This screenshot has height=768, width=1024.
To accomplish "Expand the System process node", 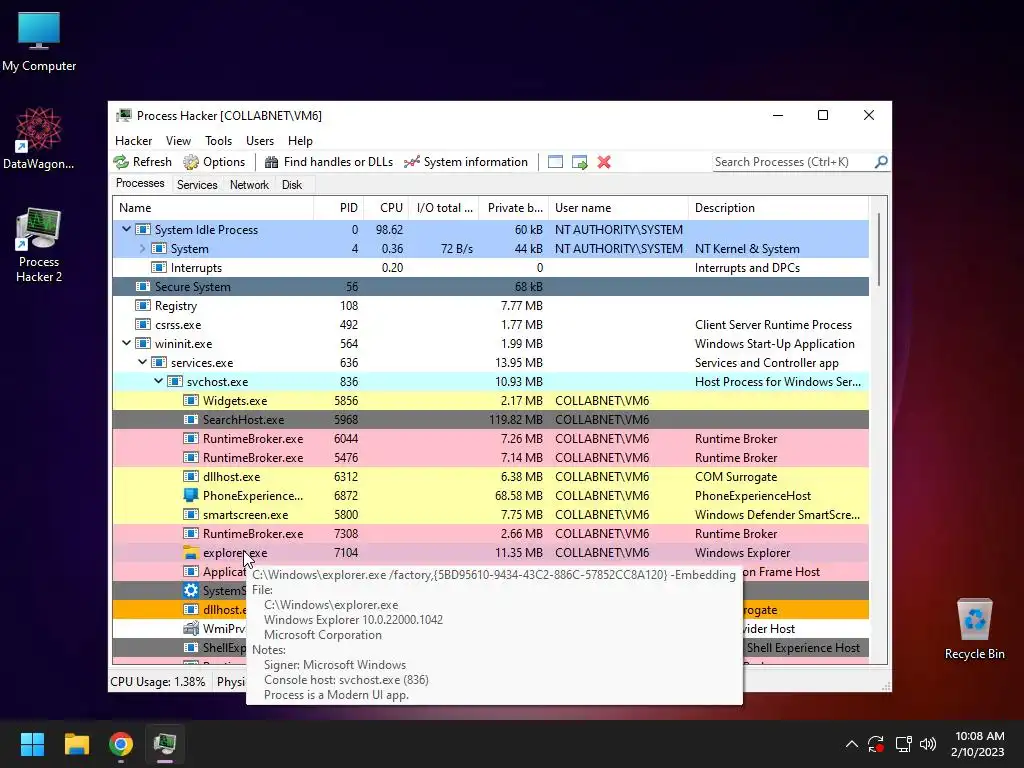I will click(142, 248).
